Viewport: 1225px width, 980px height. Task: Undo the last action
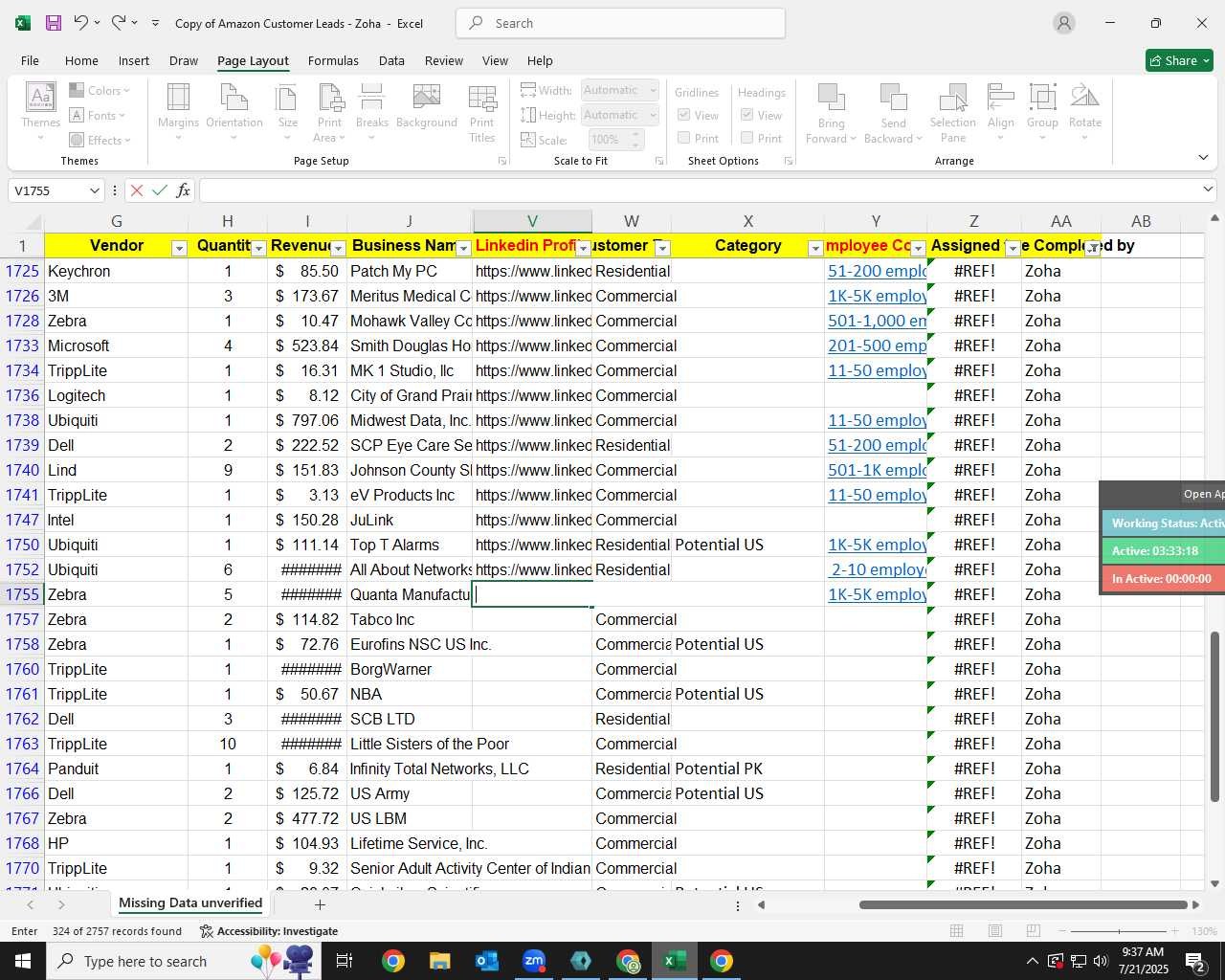coord(80,23)
